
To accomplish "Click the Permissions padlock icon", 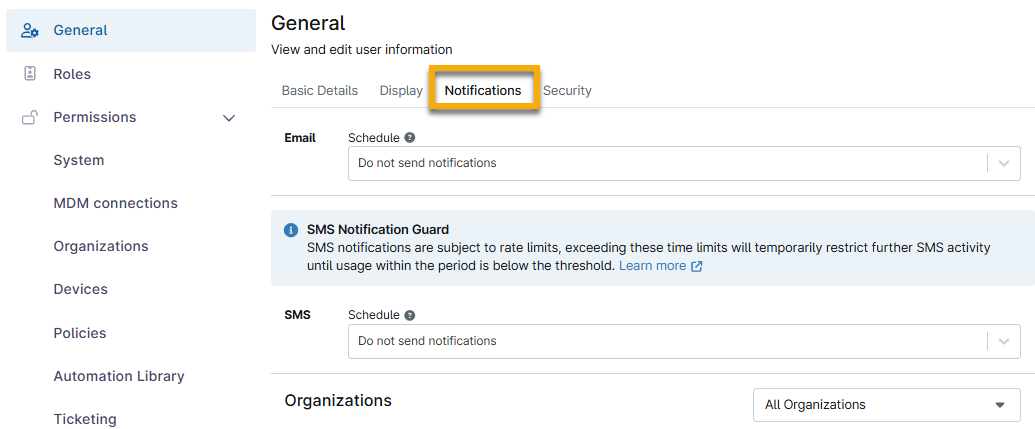I will point(30,117).
